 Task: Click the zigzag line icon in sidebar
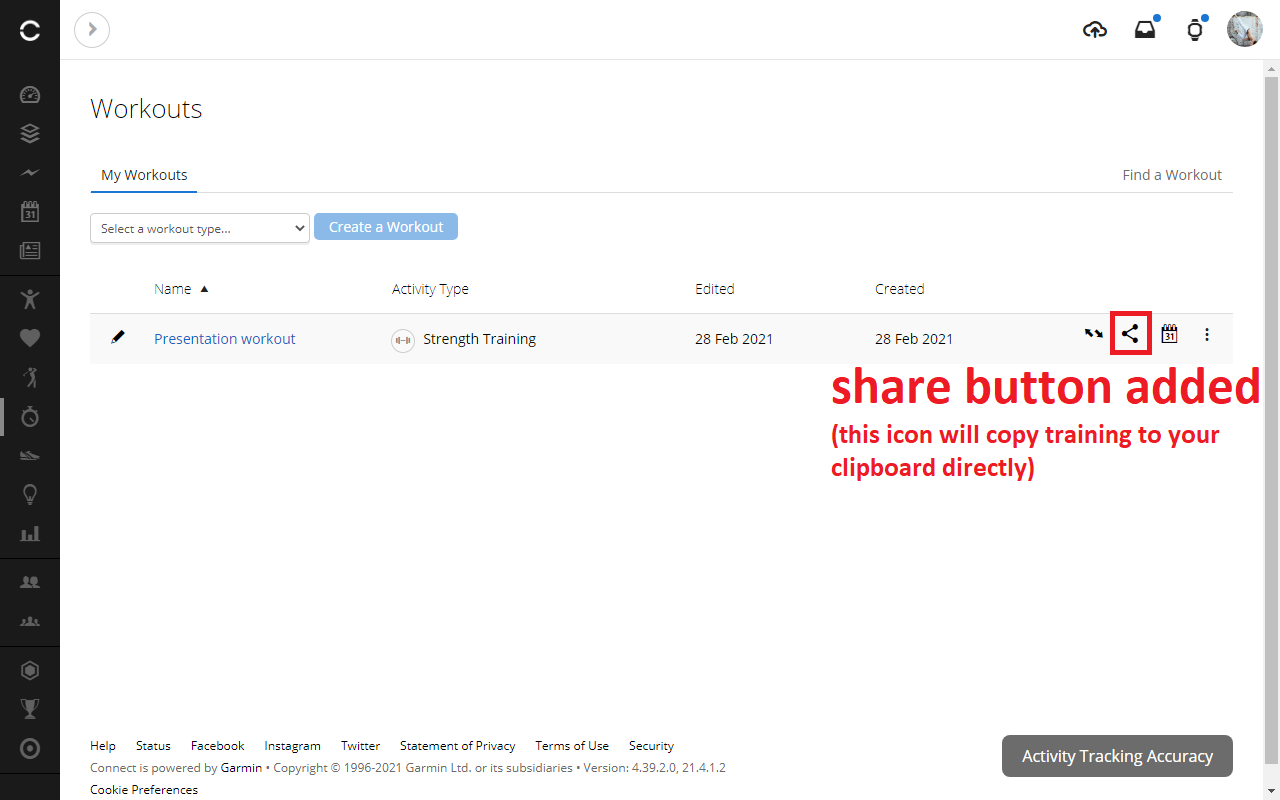[30, 173]
